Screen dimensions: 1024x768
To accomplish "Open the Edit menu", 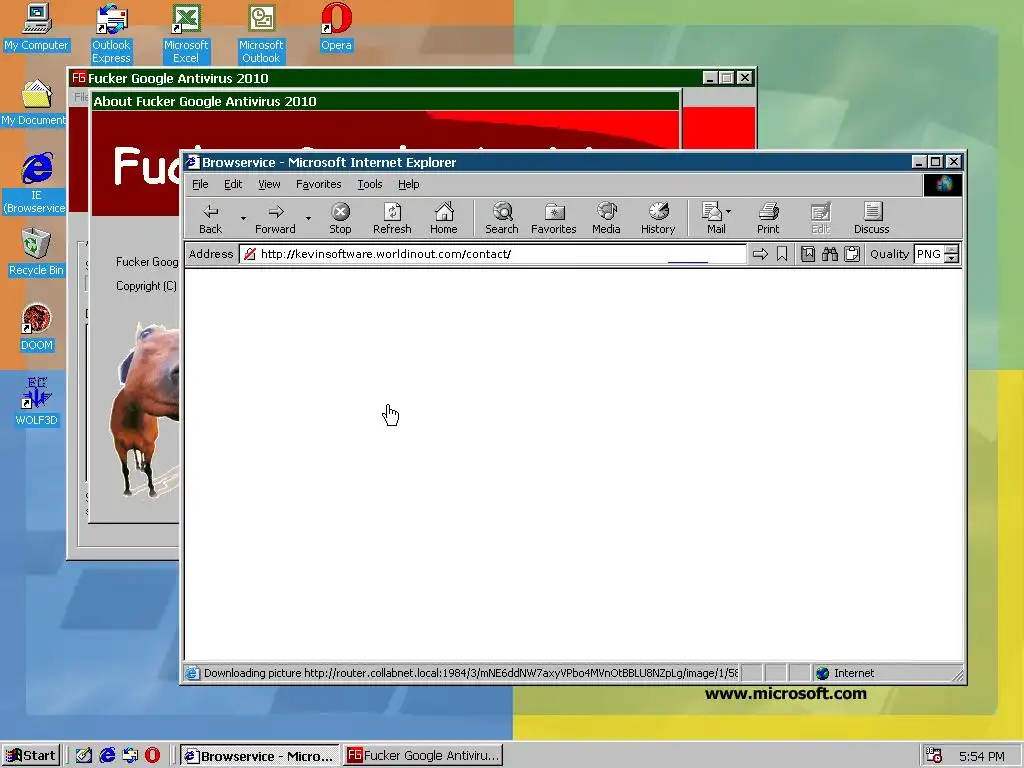I will [233, 184].
